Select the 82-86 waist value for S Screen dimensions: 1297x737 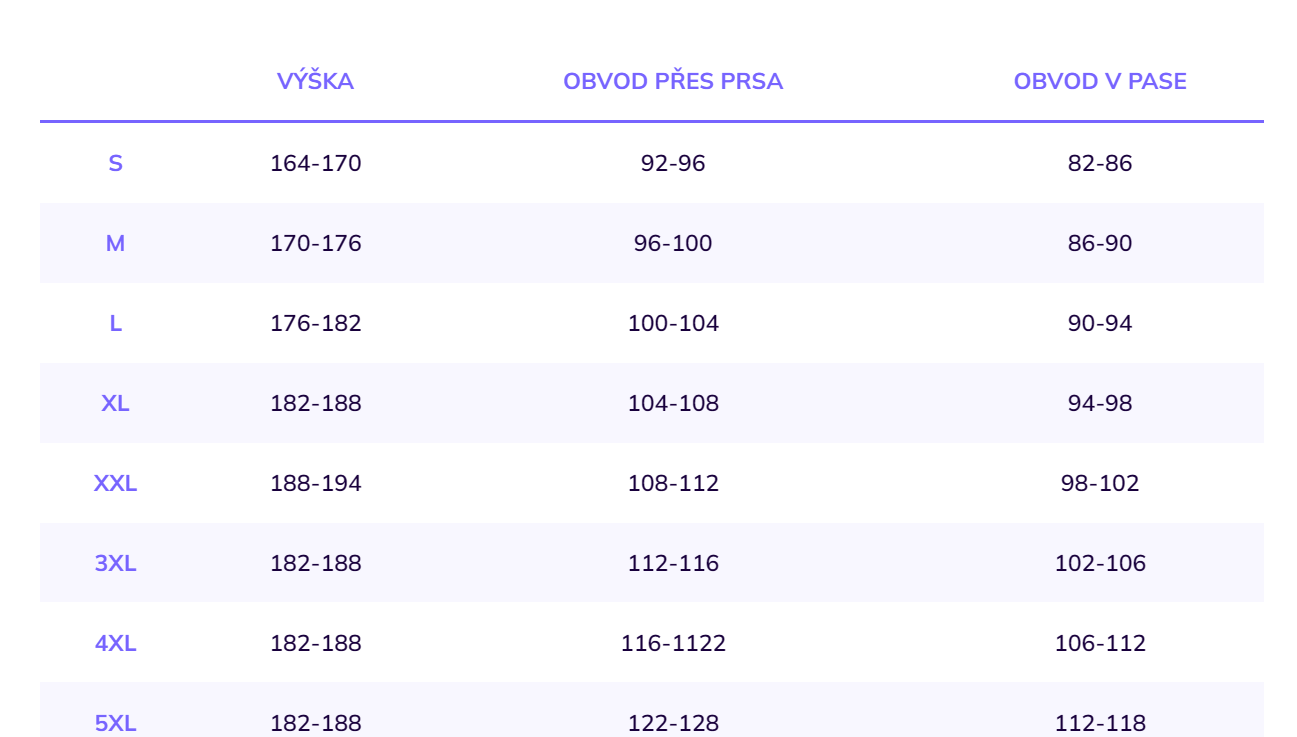(1100, 163)
